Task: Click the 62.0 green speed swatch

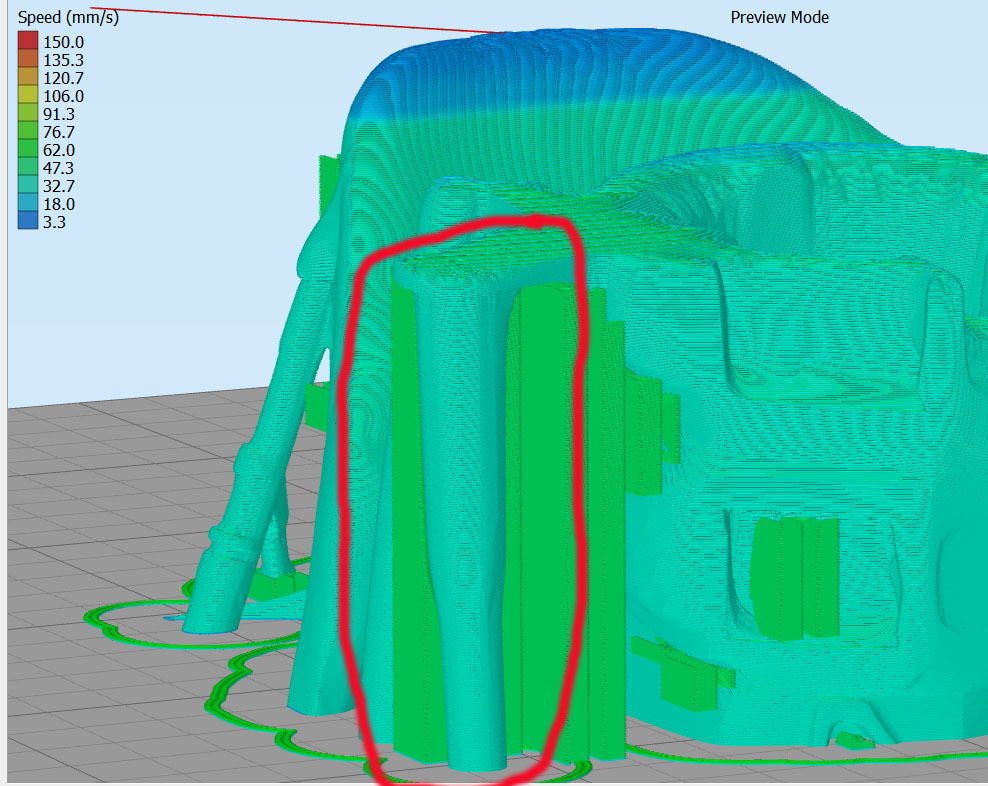Action: 28,149
